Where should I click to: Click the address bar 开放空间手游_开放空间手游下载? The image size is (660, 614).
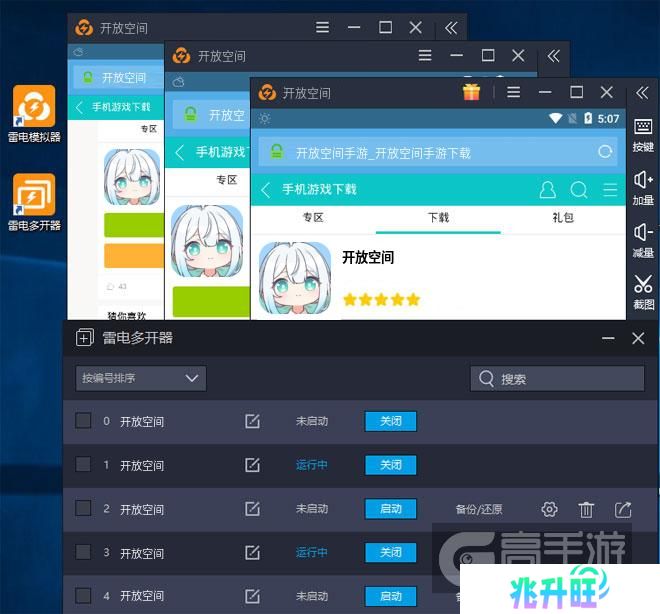click(438, 152)
